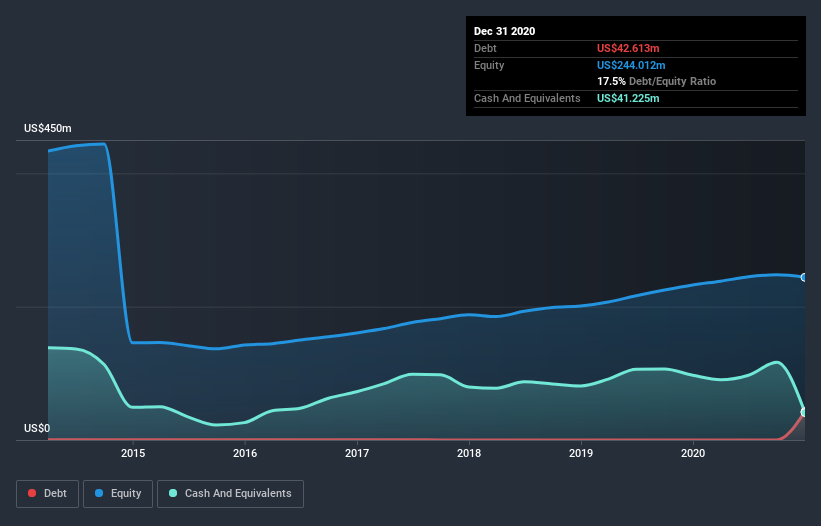Click the Cash And Equivalents tooltip label
Viewport: 821px width, 526px height.
pos(527,98)
